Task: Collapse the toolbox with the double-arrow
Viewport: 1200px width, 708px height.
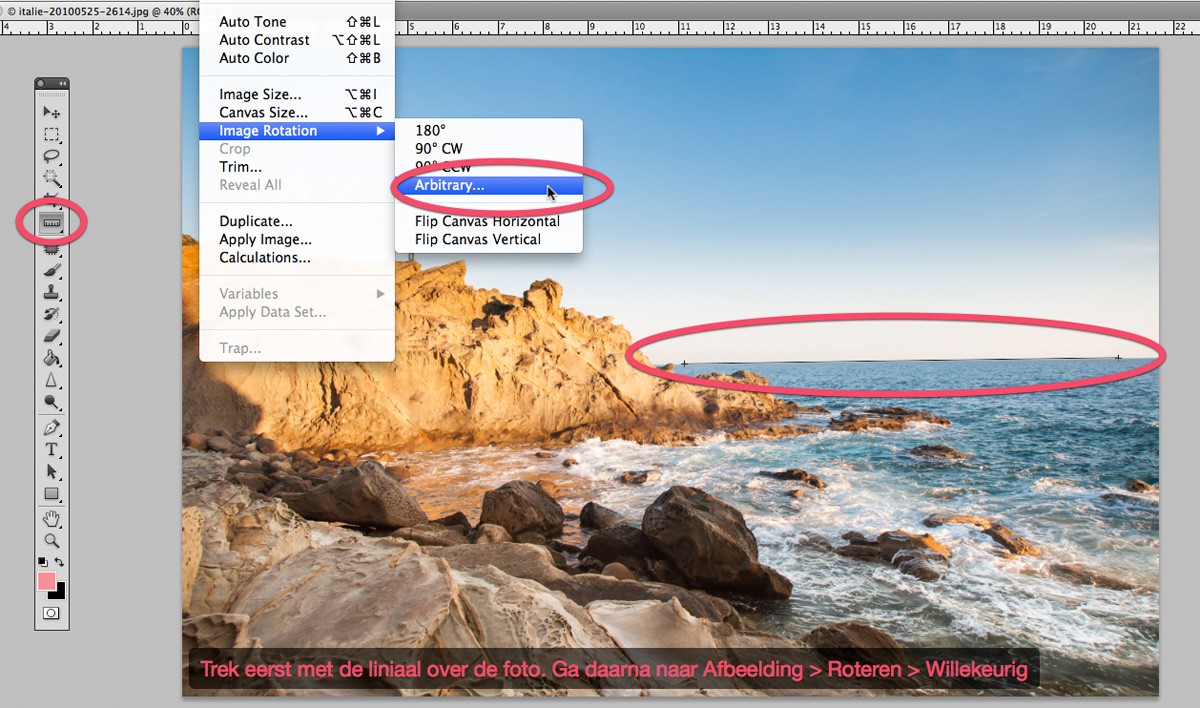Action: [x=63, y=84]
